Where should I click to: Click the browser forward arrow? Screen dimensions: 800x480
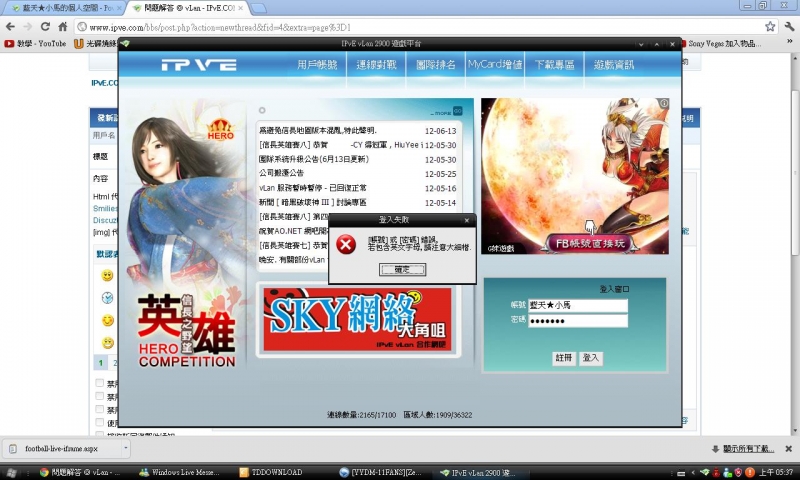[28, 27]
